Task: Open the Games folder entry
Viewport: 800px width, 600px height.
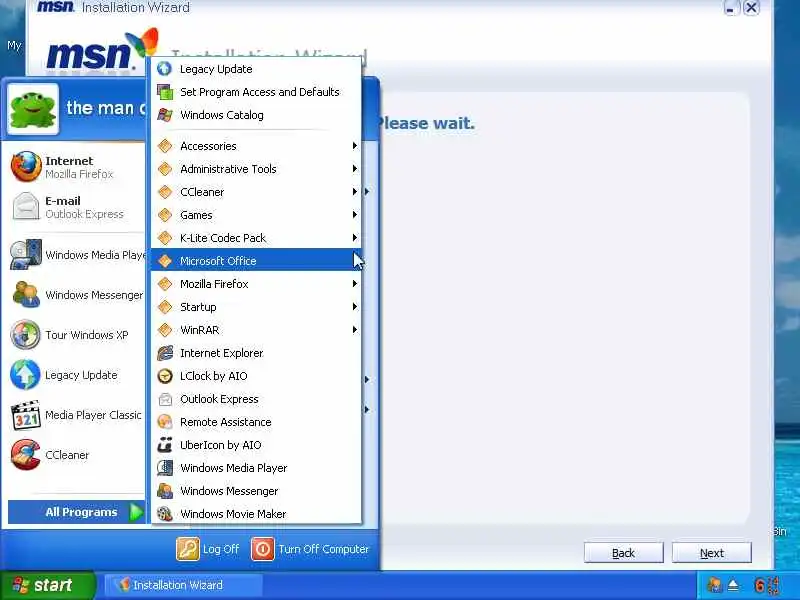Action: coord(256,215)
